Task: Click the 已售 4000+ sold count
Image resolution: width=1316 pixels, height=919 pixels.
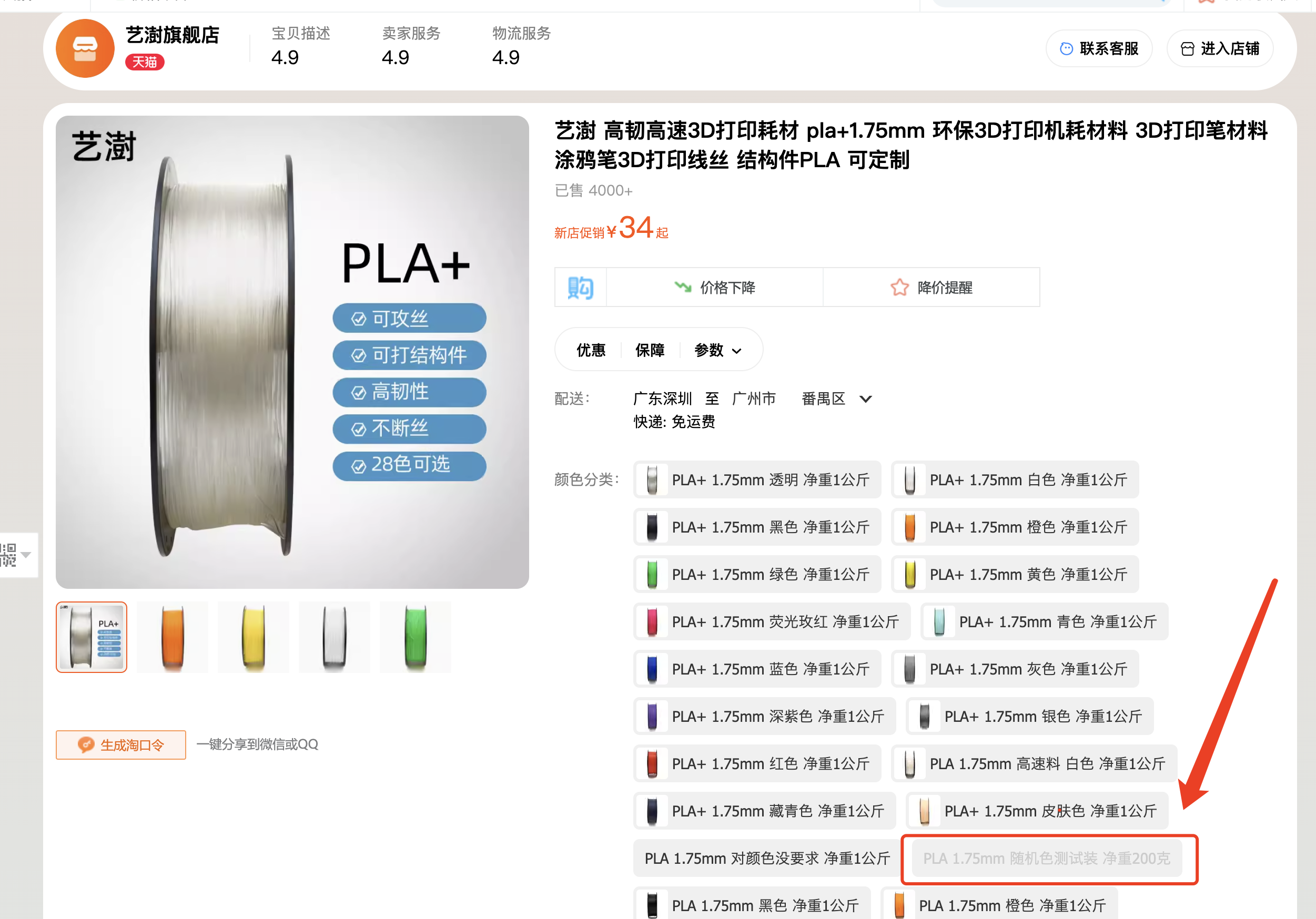Action: pos(593,190)
